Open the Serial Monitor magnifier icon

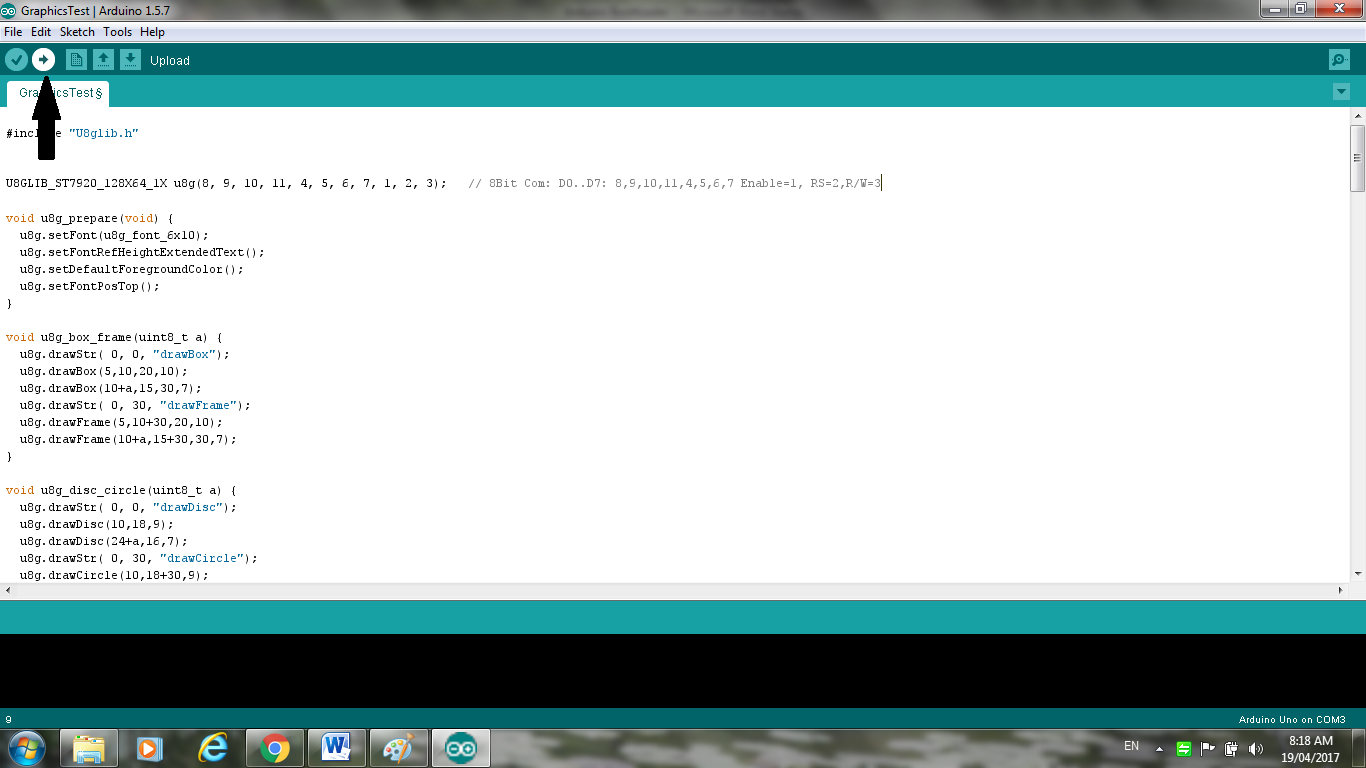[x=1340, y=60]
